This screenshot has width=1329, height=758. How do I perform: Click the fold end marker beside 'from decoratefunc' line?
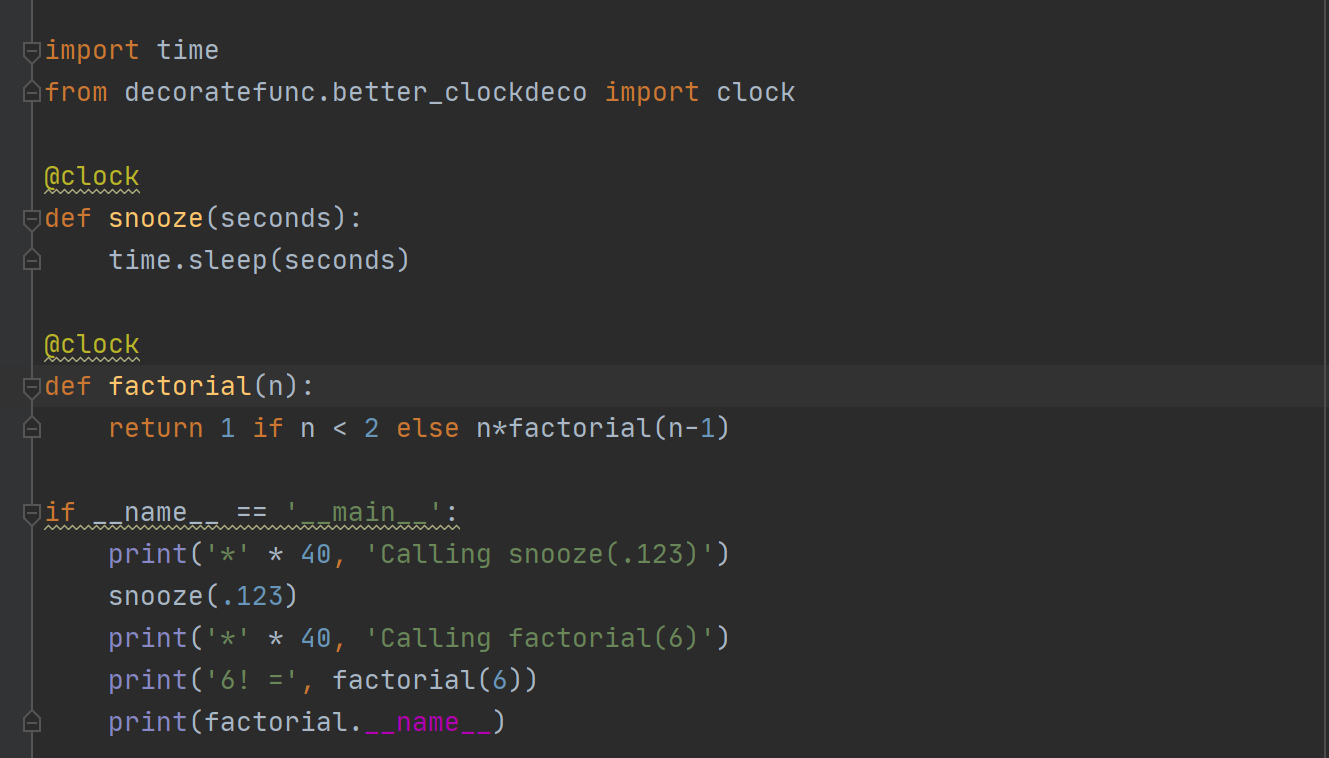pyautogui.click(x=31, y=92)
